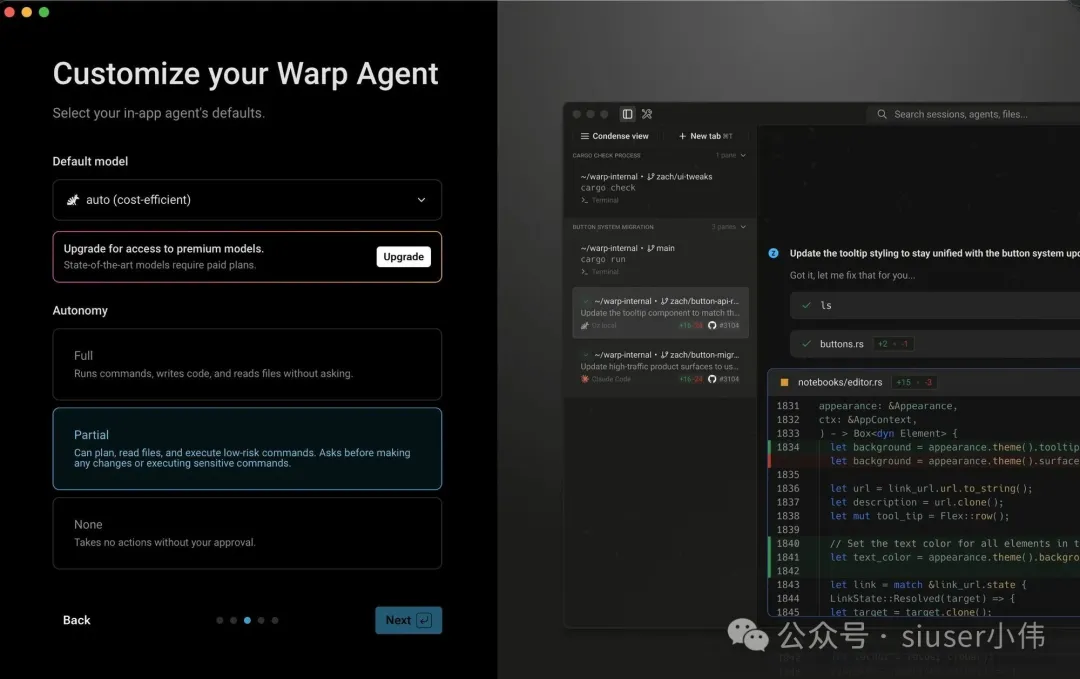Click the +2 -1 diff badge
The width and height of the screenshot is (1080, 679).
[893, 344]
